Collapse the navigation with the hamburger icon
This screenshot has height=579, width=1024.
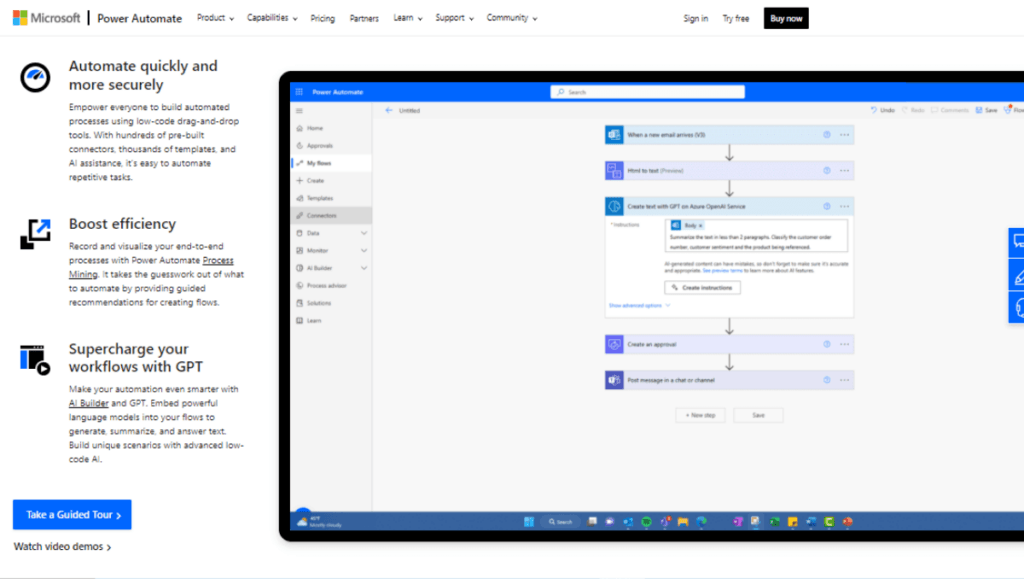click(x=298, y=110)
